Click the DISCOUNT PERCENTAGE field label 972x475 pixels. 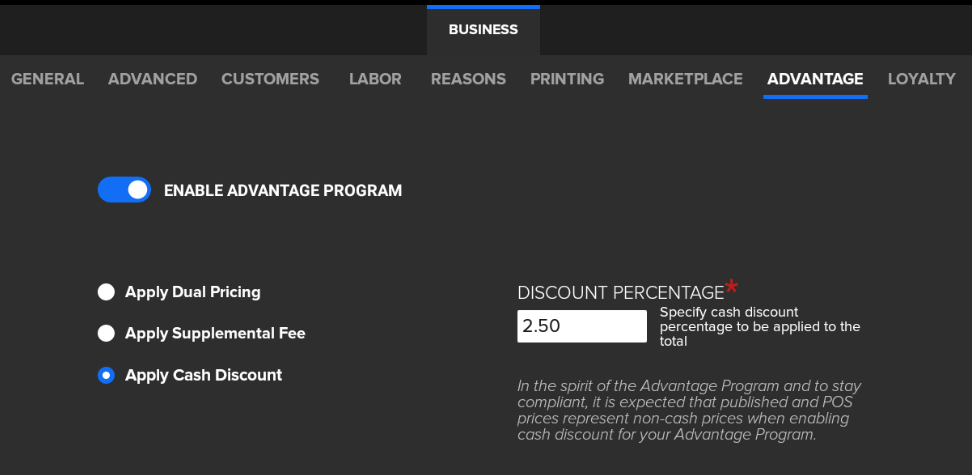620,293
